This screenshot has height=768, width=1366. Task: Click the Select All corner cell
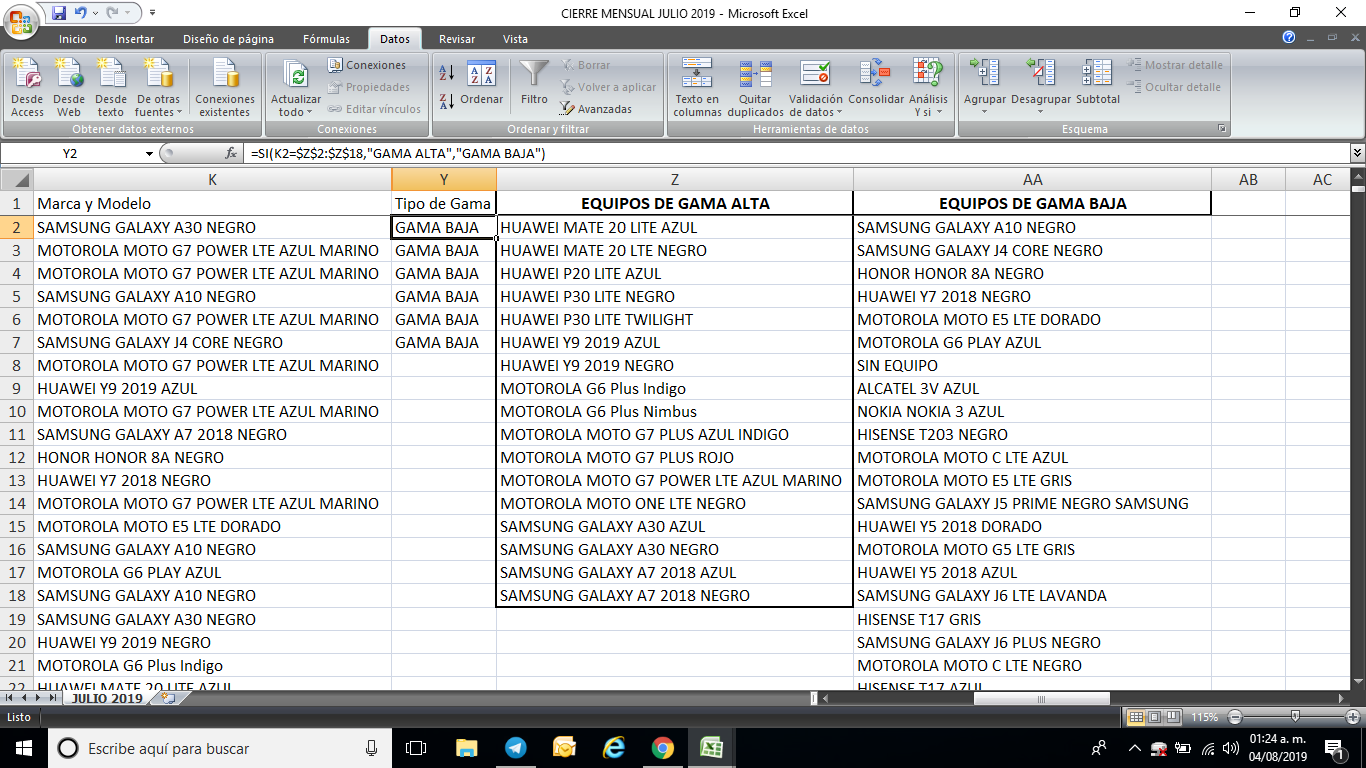click(x=16, y=179)
